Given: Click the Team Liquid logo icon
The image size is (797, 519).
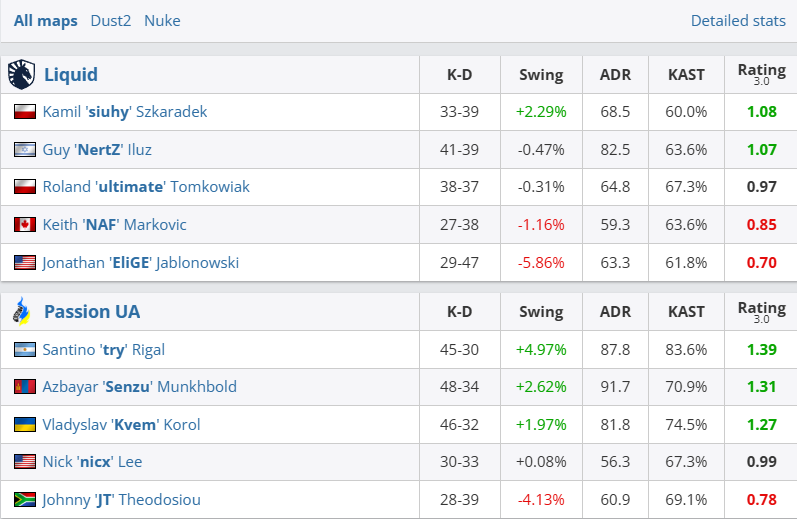Looking at the screenshot, I should click(21, 74).
